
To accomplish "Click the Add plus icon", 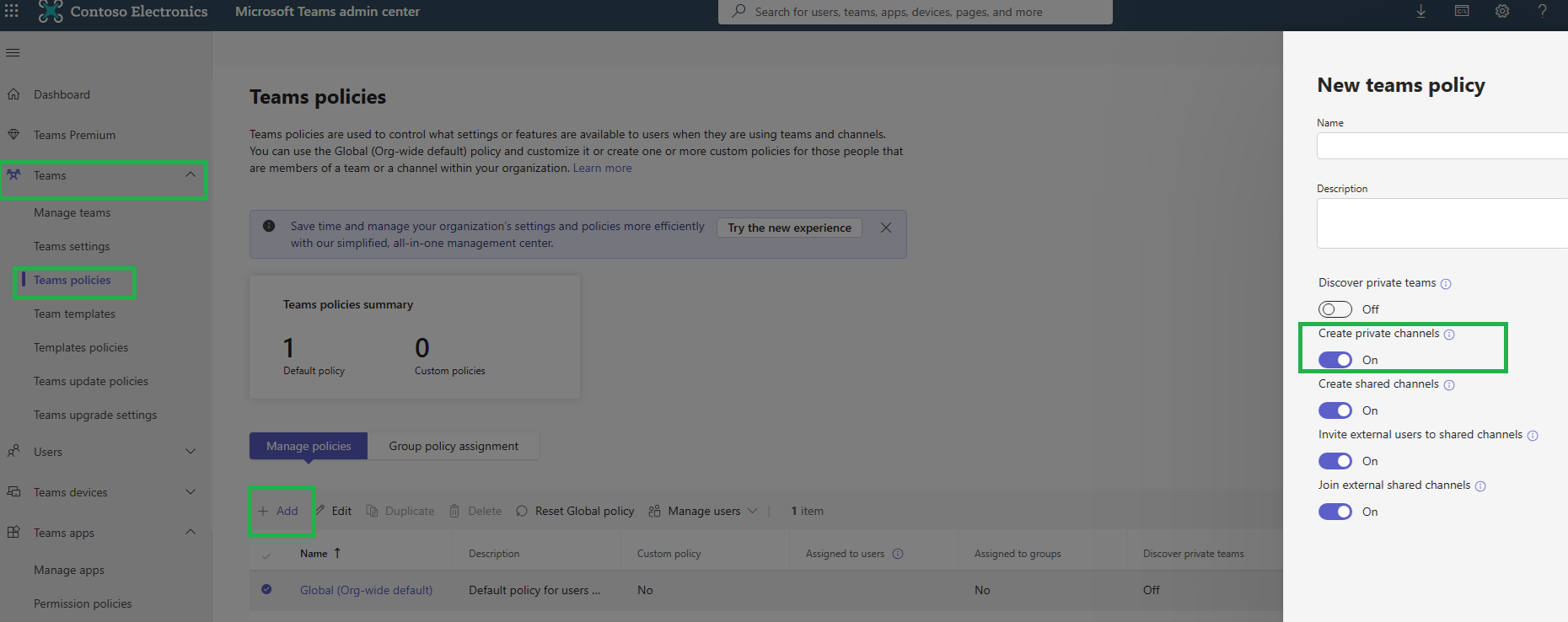I will (x=263, y=511).
